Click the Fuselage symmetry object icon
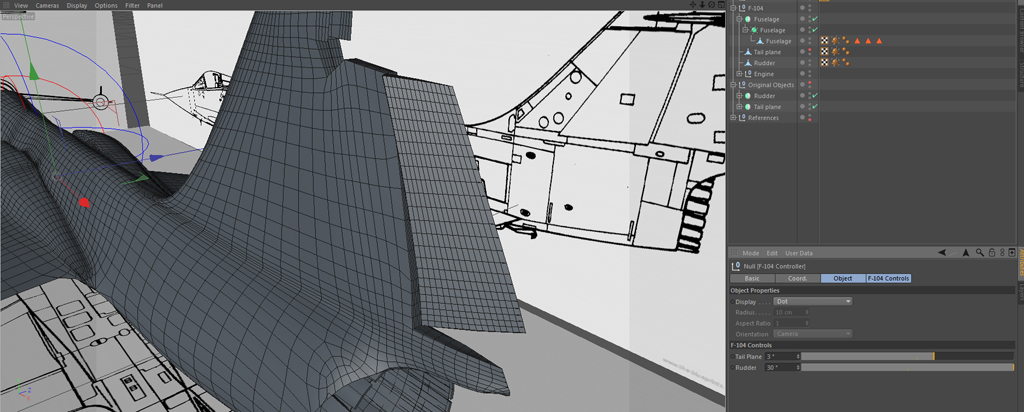Viewport: 1024px width, 412px height. coord(754,30)
